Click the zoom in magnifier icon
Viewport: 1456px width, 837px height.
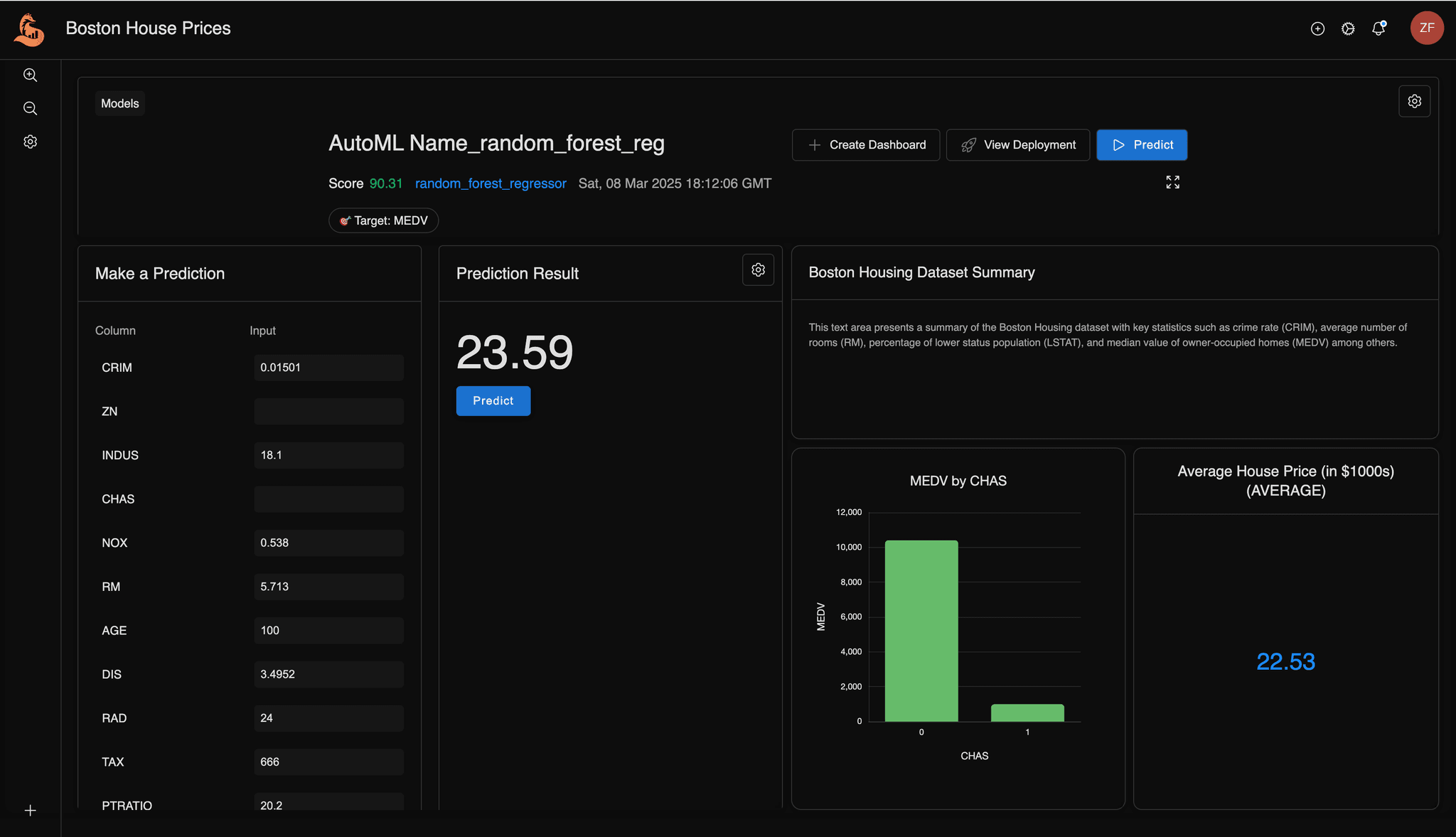coord(30,75)
